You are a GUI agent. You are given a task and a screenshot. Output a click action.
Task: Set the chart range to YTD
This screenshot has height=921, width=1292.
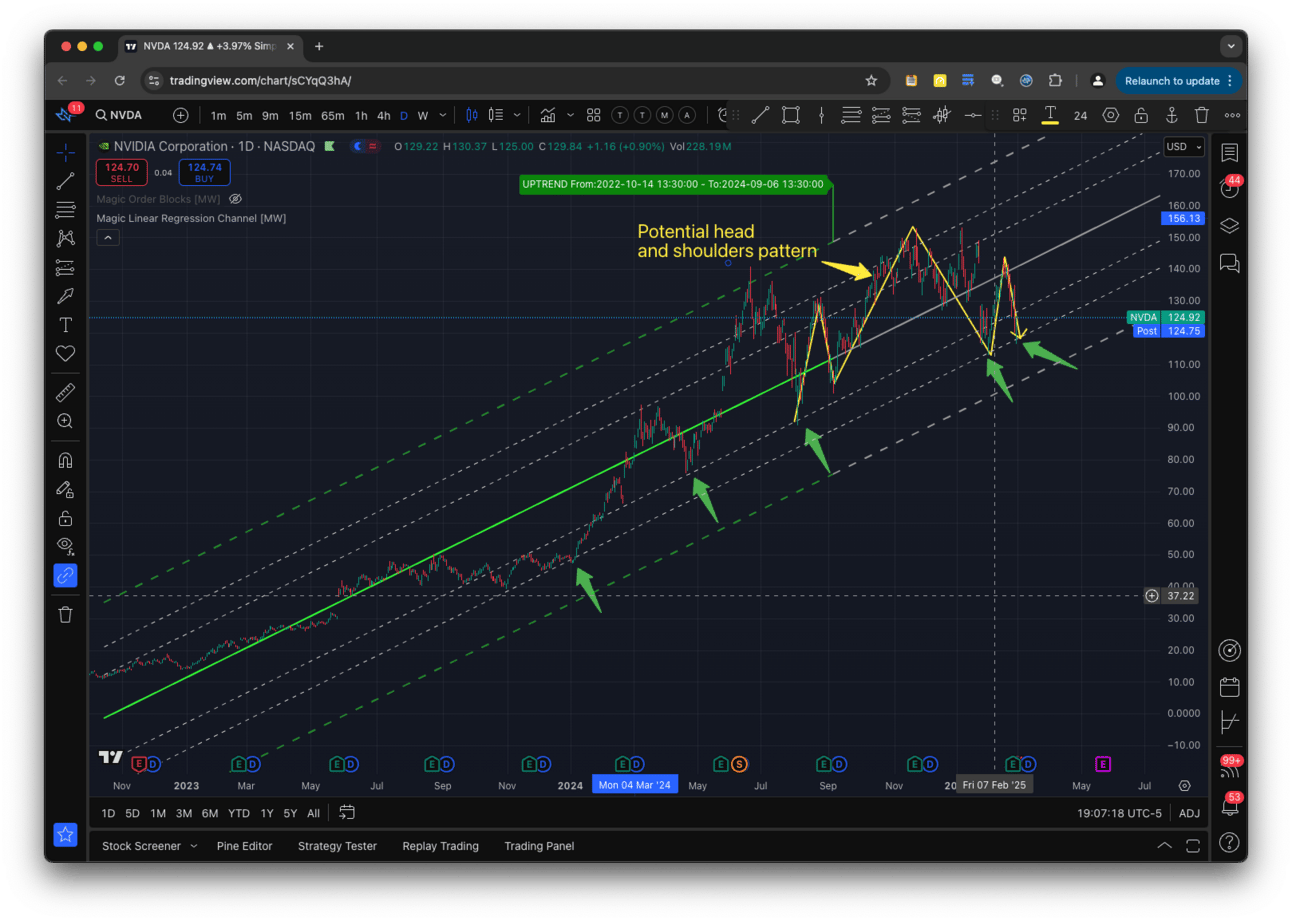tap(239, 813)
